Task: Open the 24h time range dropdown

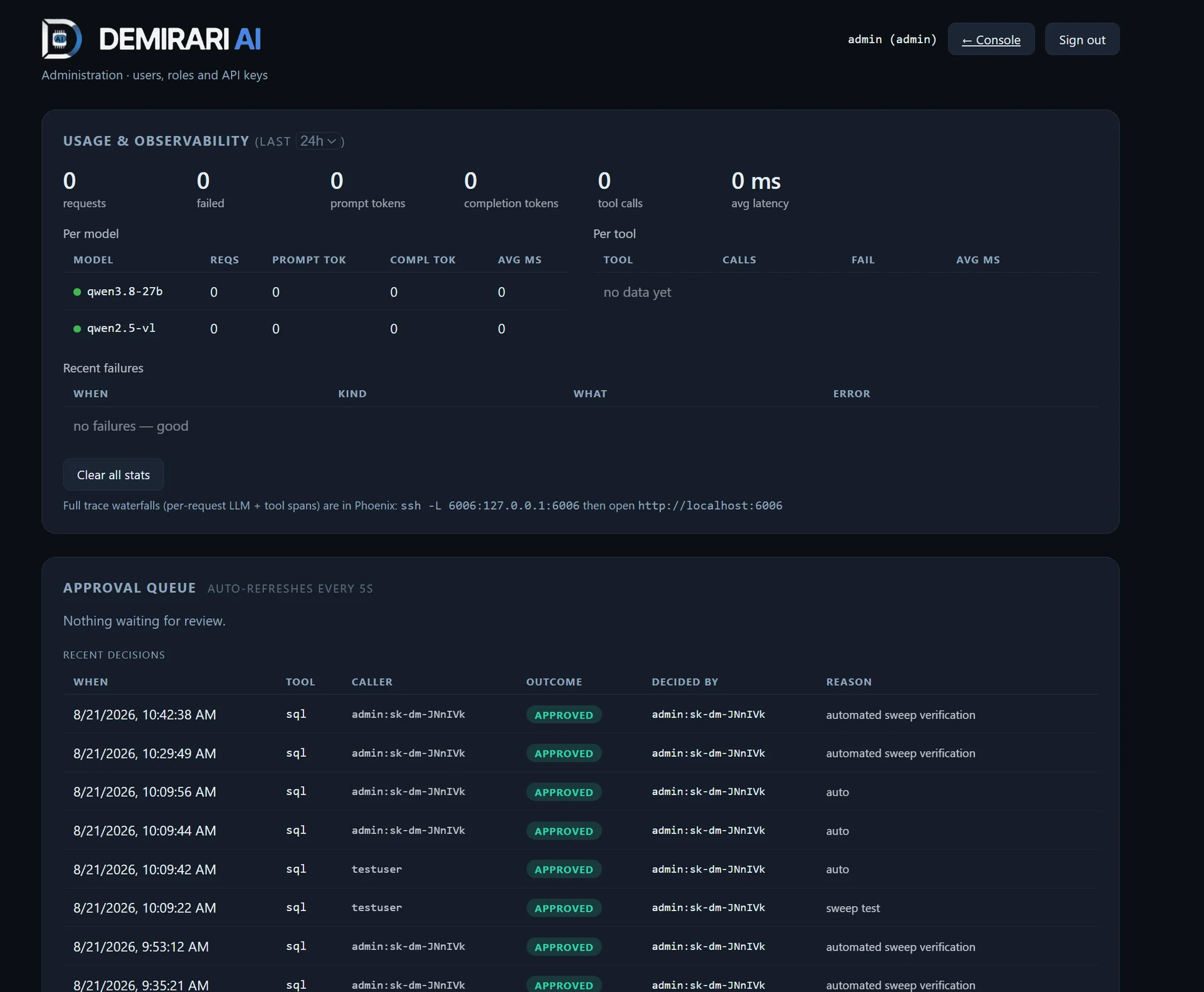Action: coord(318,141)
